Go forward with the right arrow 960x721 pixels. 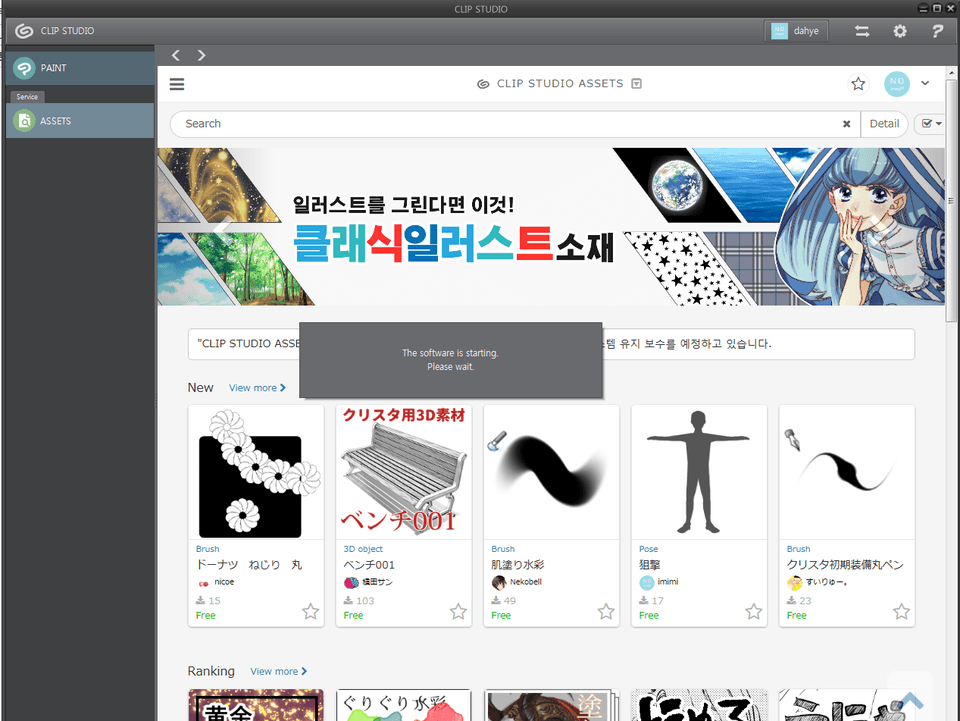tap(201, 55)
